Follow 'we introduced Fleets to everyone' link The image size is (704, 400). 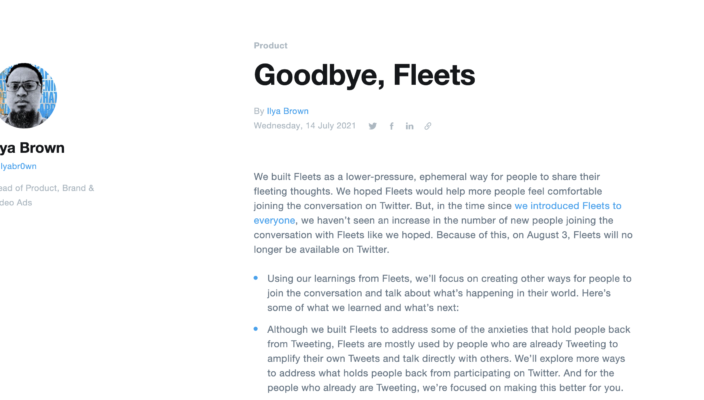pyautogui.click(x=568, y=205)
